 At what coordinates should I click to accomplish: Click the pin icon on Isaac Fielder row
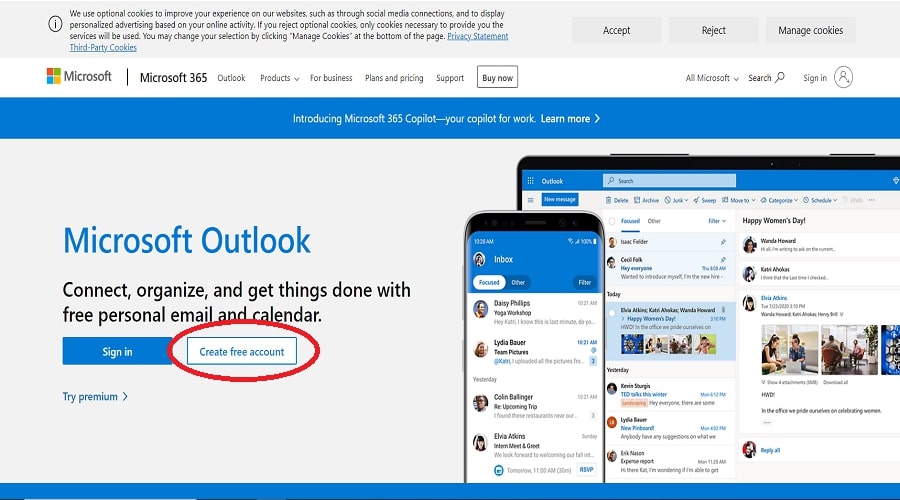point(723,242)
